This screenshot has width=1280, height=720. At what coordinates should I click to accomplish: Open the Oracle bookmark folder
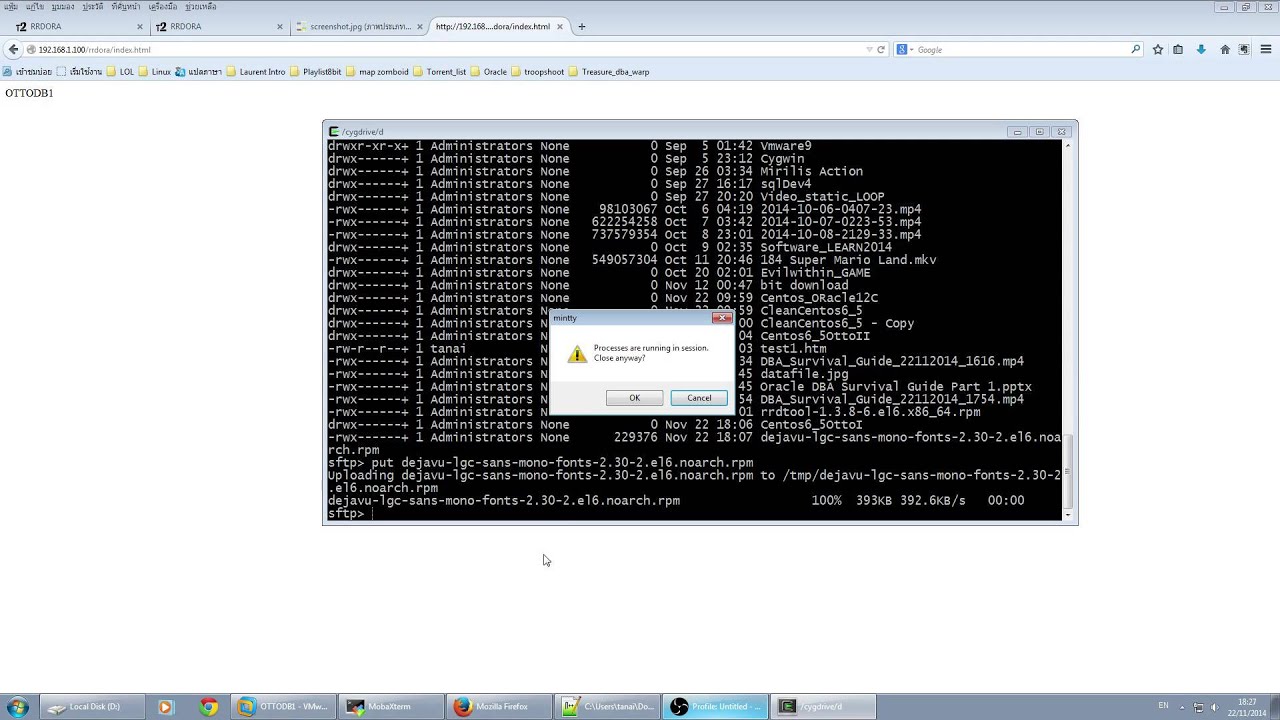489,72
